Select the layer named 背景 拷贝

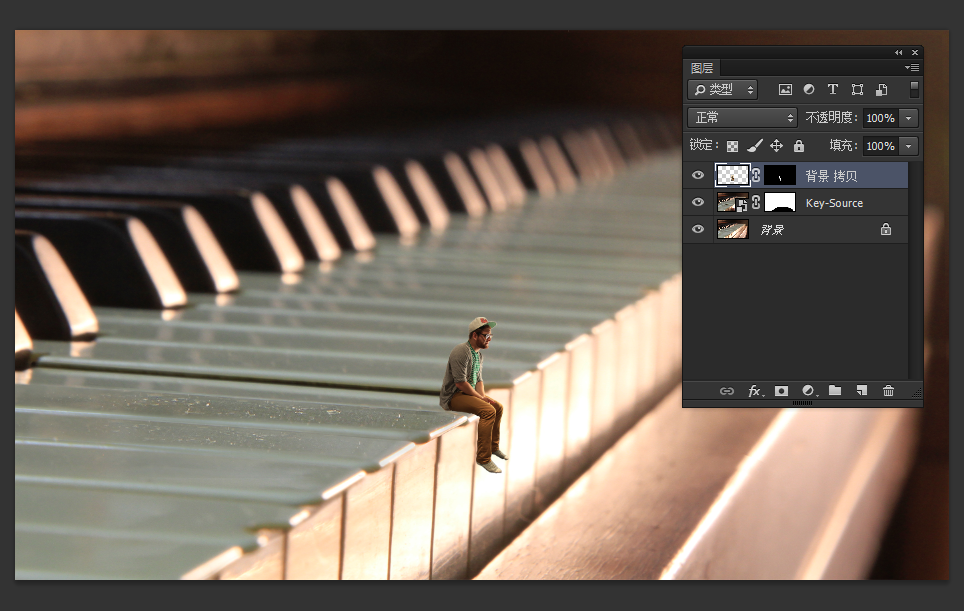point(831,176)
